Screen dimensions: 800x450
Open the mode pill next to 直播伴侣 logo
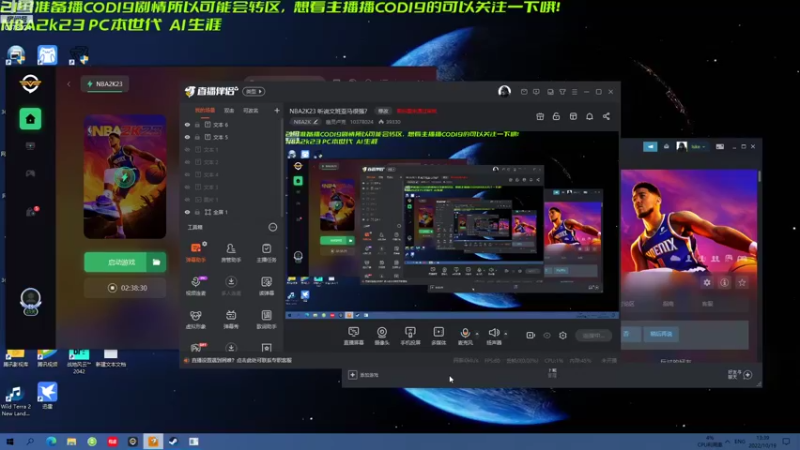pos(254,91)
